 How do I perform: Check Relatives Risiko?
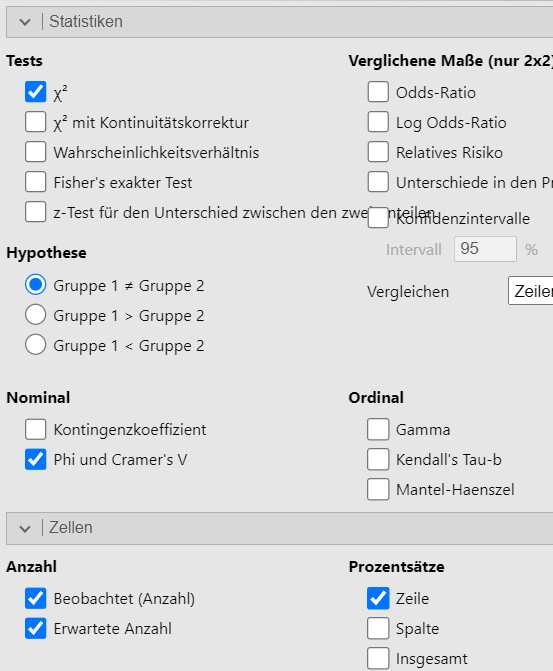click(378, 152)
